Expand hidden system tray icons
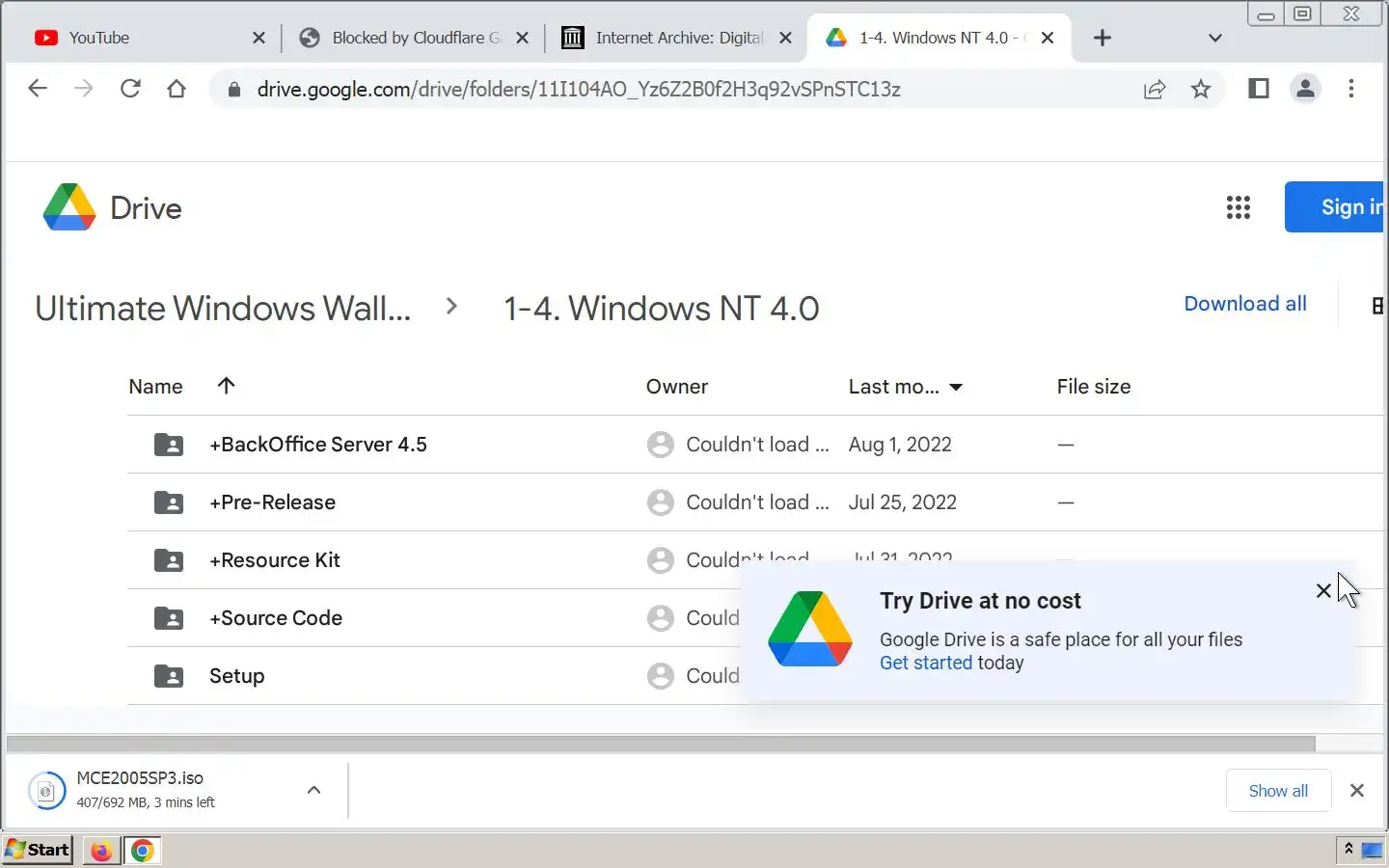Image resolution: width=1389 pixels, height=868 pixels. [1348, 849]
